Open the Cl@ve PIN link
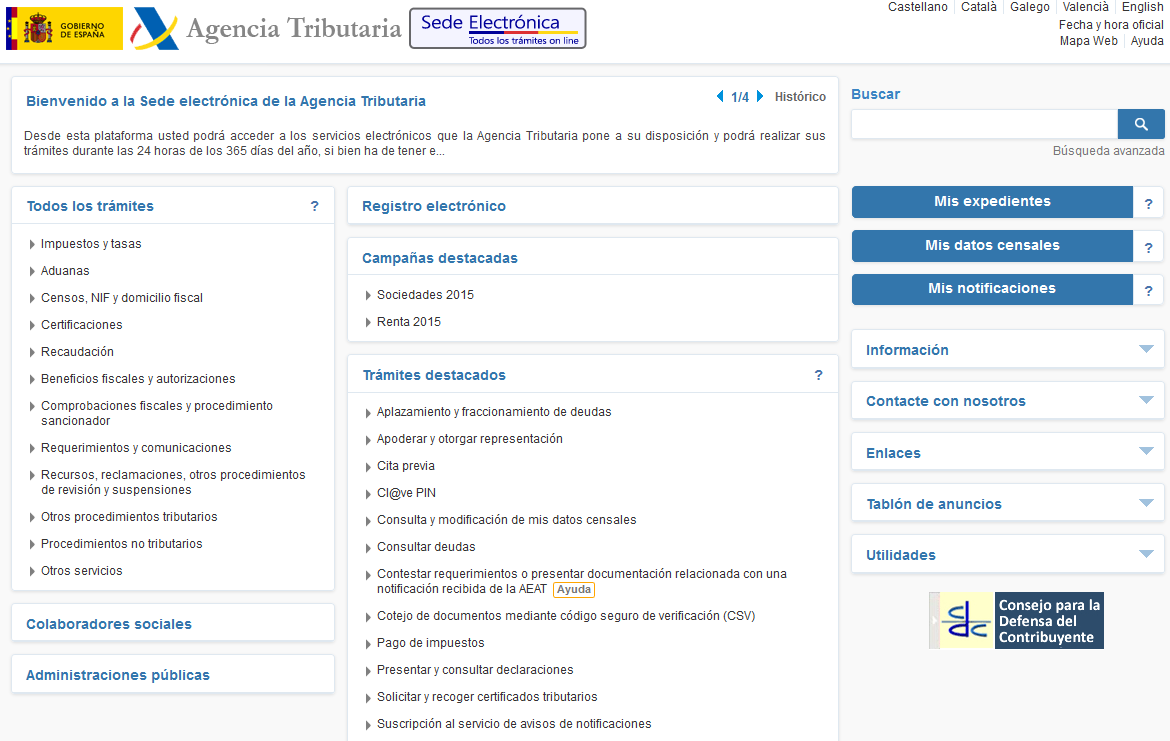This screenshot has width=1170, height=741. 407,493
